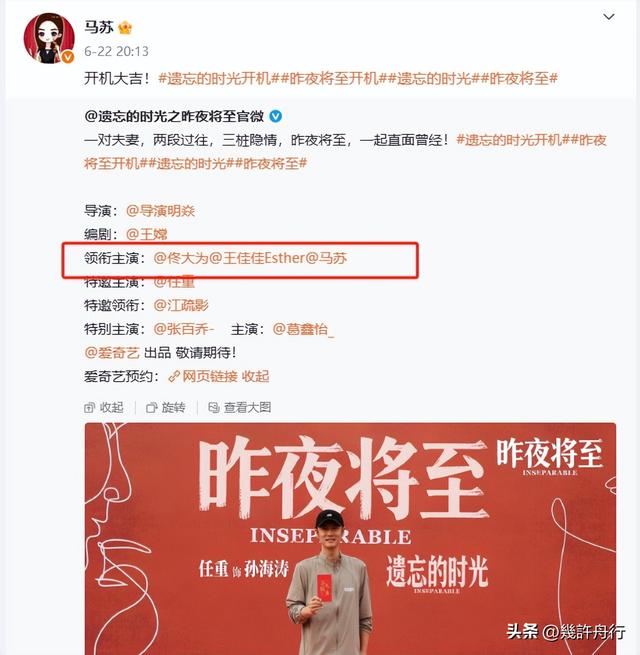
Task: Rotate the image with 旋转 icon
Action: point(151,408)
